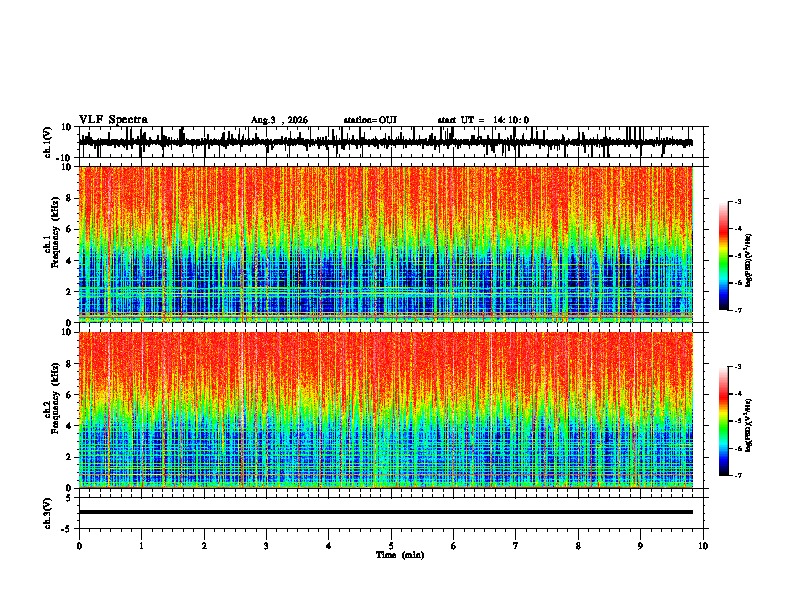Select the 'Time (min)' axis label
This screenshot has width=792, height=612.
pyautogui.click(x=400, y=555)
